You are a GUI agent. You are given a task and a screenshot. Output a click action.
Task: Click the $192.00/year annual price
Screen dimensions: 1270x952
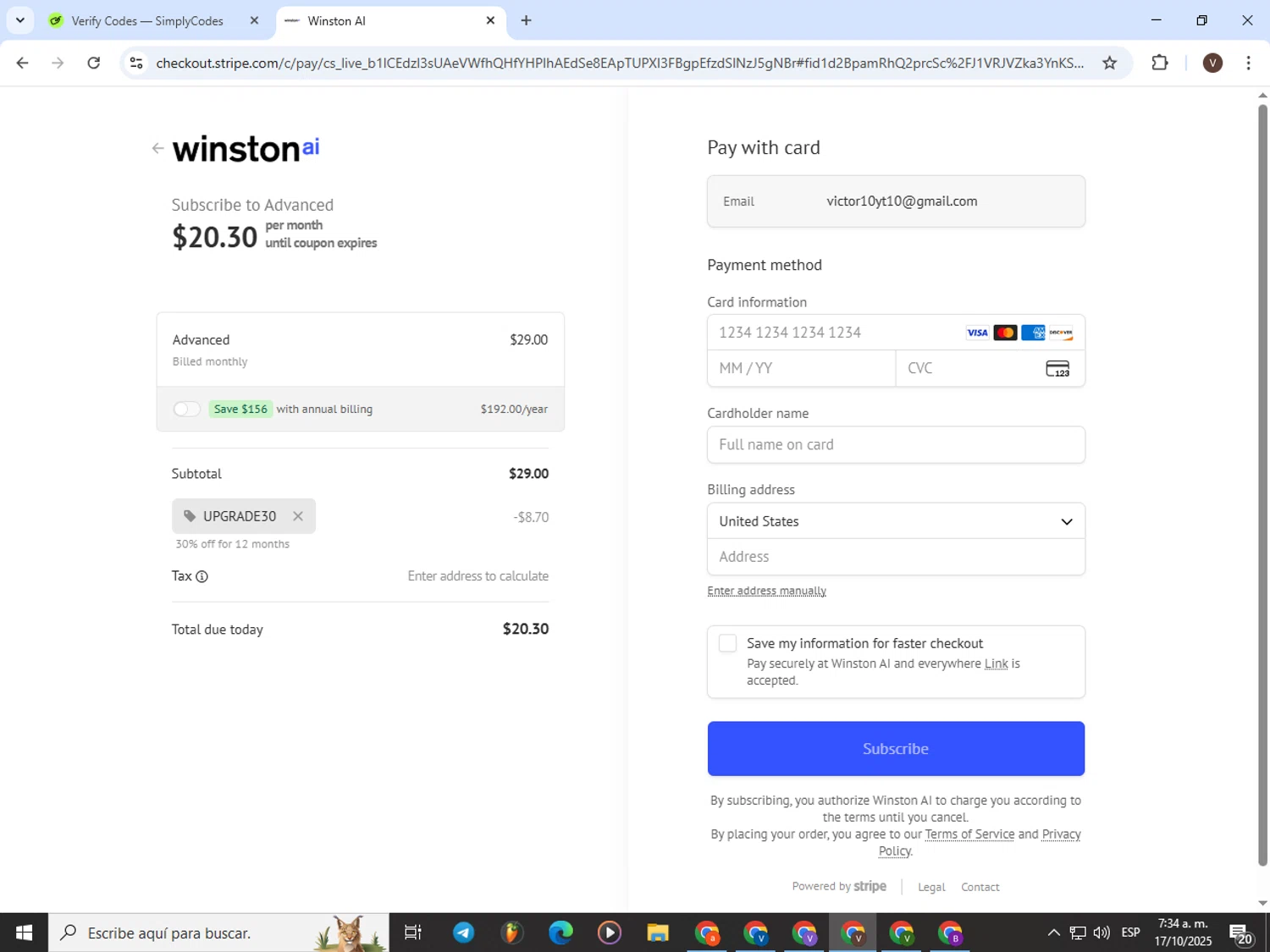[514, 410]
